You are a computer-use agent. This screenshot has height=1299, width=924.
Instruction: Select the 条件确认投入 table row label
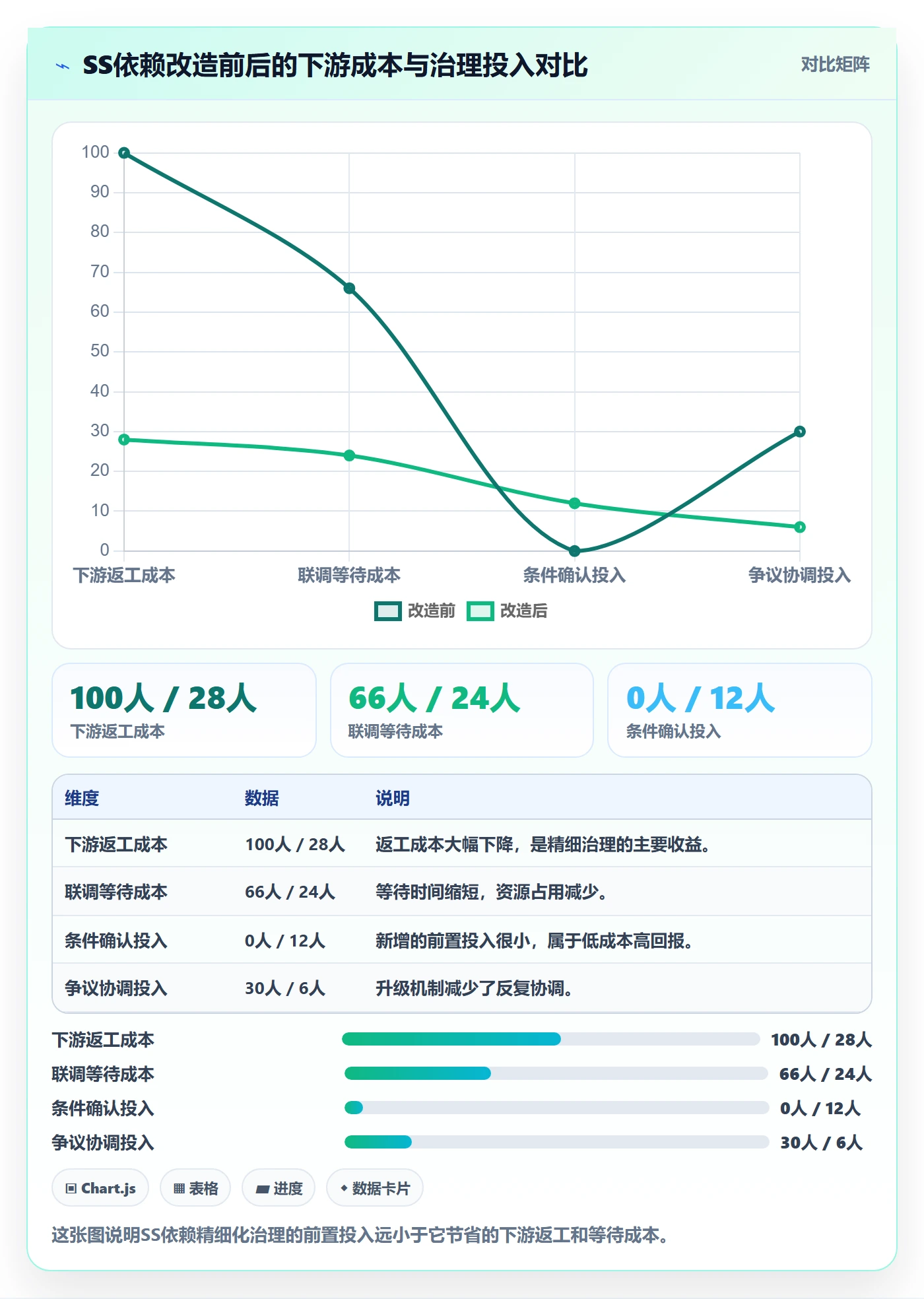[x=116, y=941]
